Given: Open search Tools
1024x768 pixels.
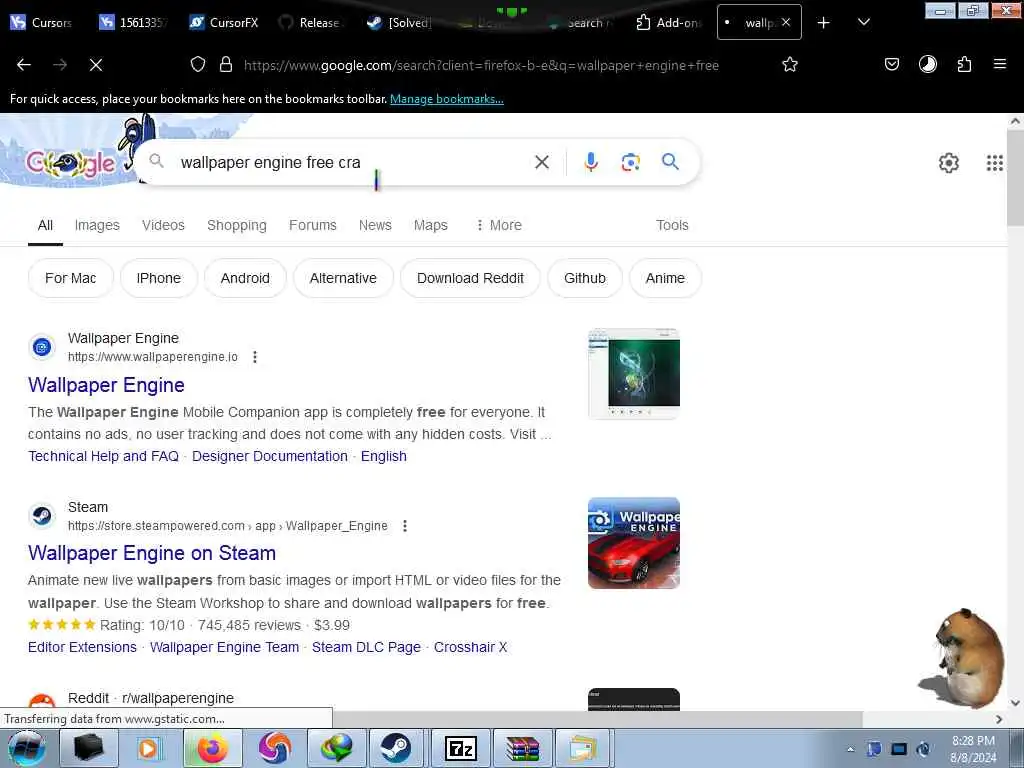Looking at the screenshot, I should pos(672,225).
